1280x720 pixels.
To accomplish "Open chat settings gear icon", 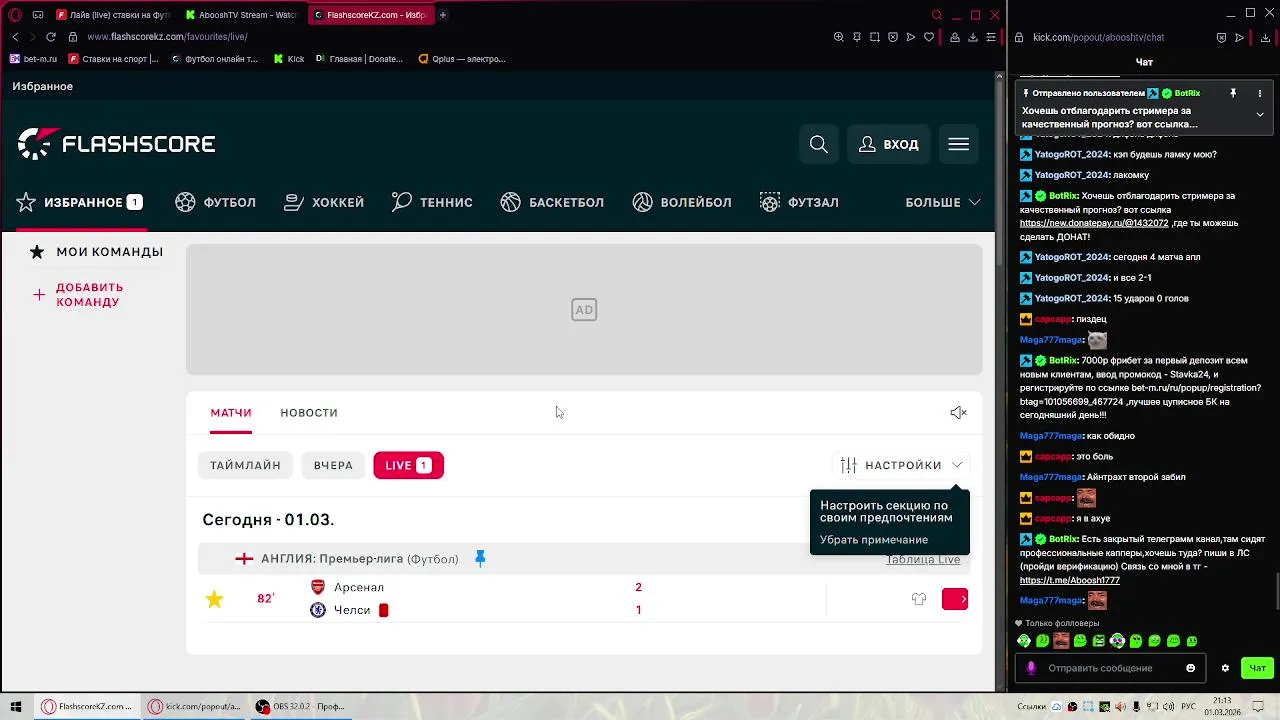I will tap(1225, 668).
